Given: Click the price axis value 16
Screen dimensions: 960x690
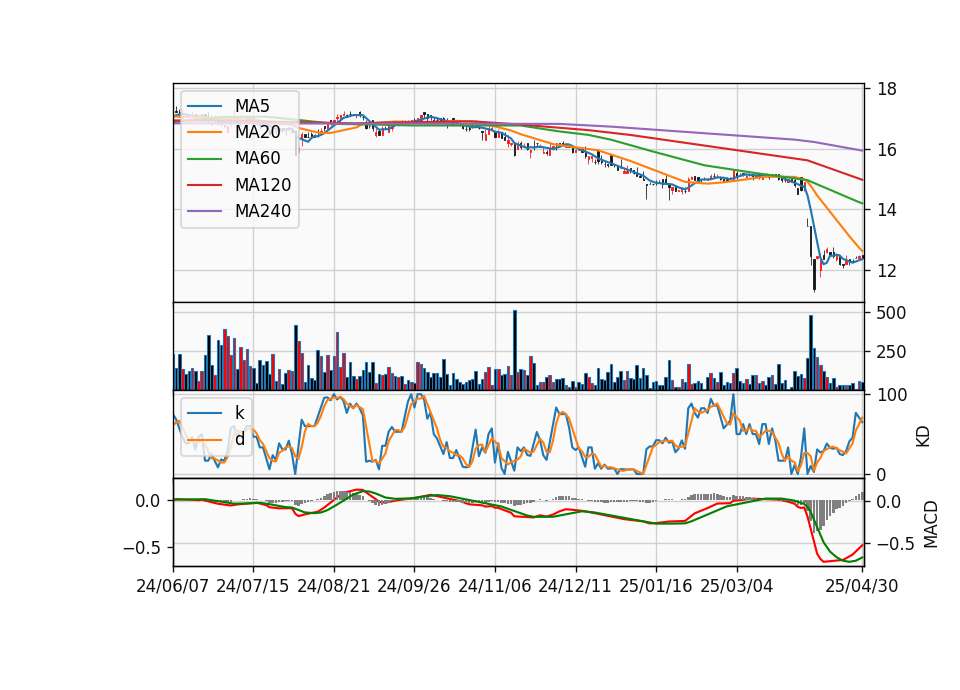Looking at the screenshot, I should [x=887, y=150].
